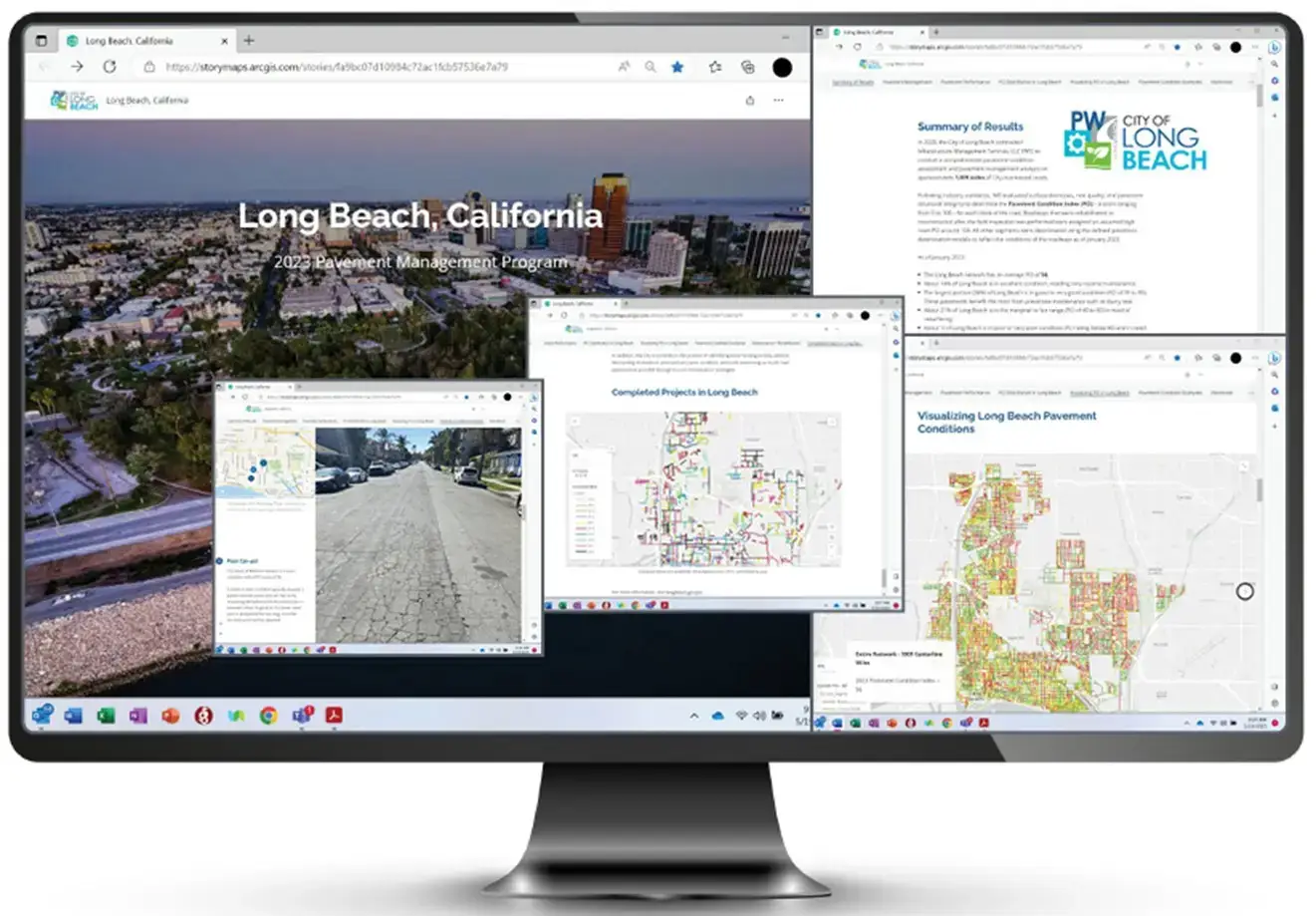
Task: Reload the page in main browser window
Action: [x=110, y=66]
